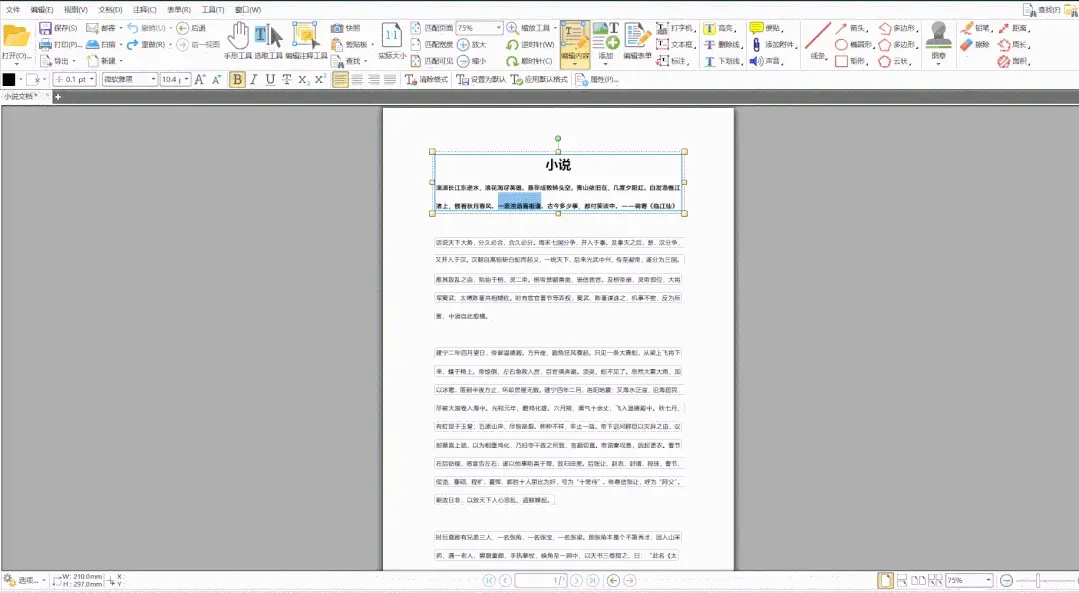
Task: Click the Save floppy disk icon
Action: [45, 28]
